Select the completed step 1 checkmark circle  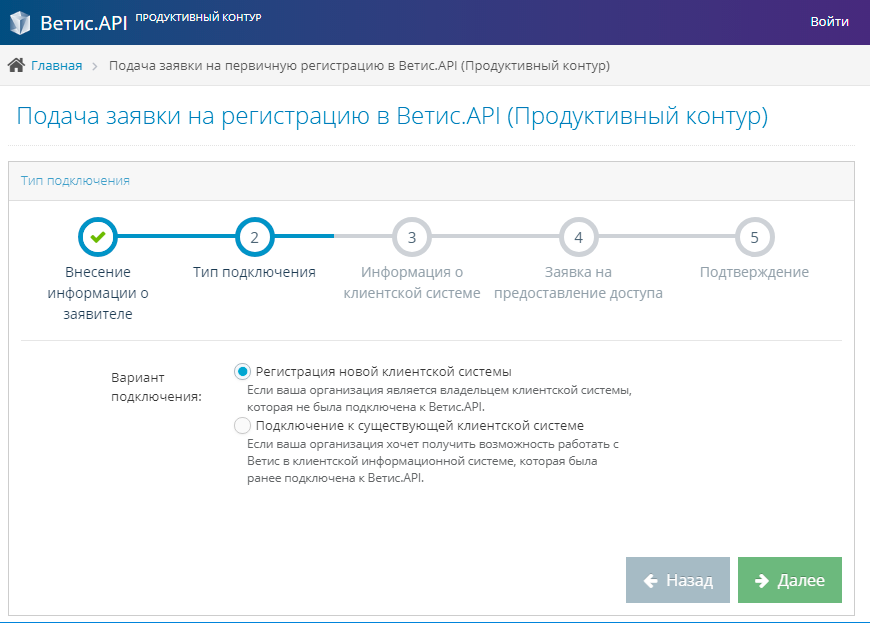(x=97, y=237)
